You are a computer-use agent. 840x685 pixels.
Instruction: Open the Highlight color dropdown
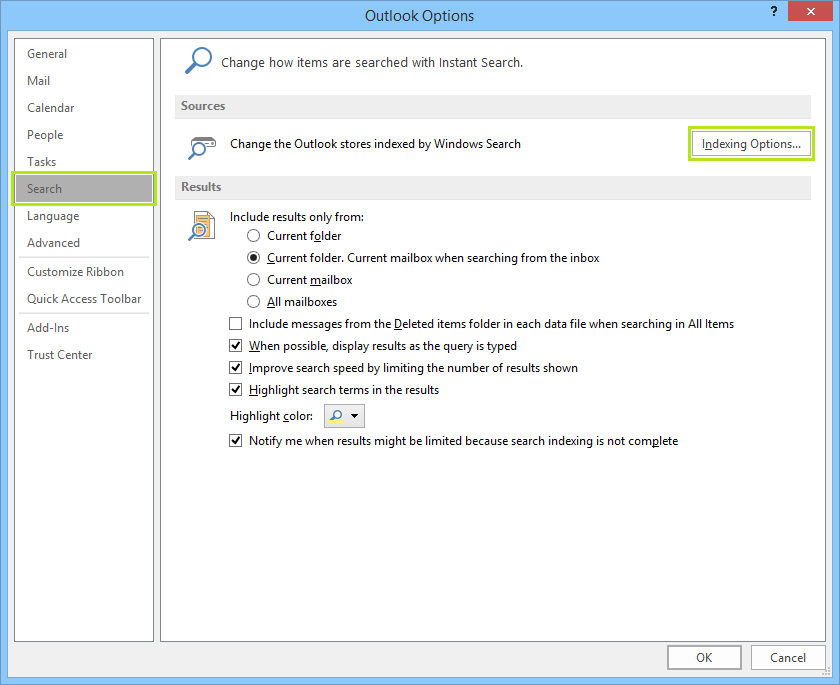coord(355,416)
